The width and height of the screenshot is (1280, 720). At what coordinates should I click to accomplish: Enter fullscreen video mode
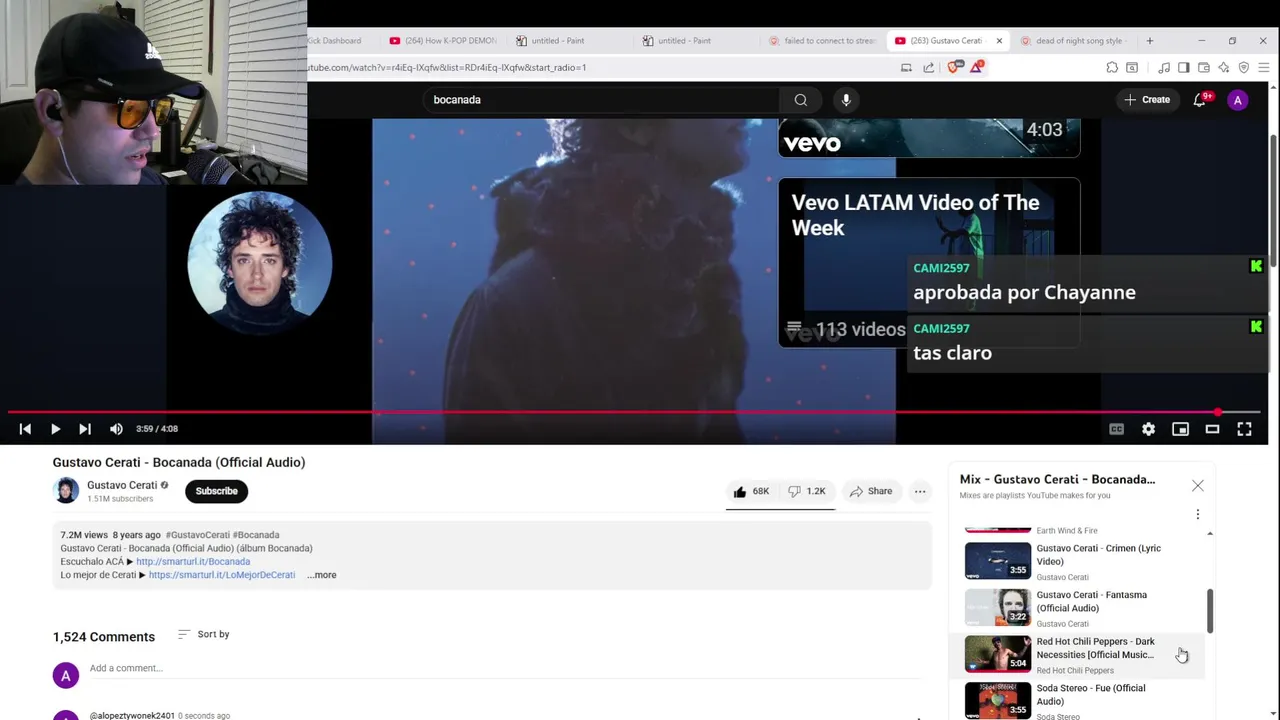pos(1244,429)
